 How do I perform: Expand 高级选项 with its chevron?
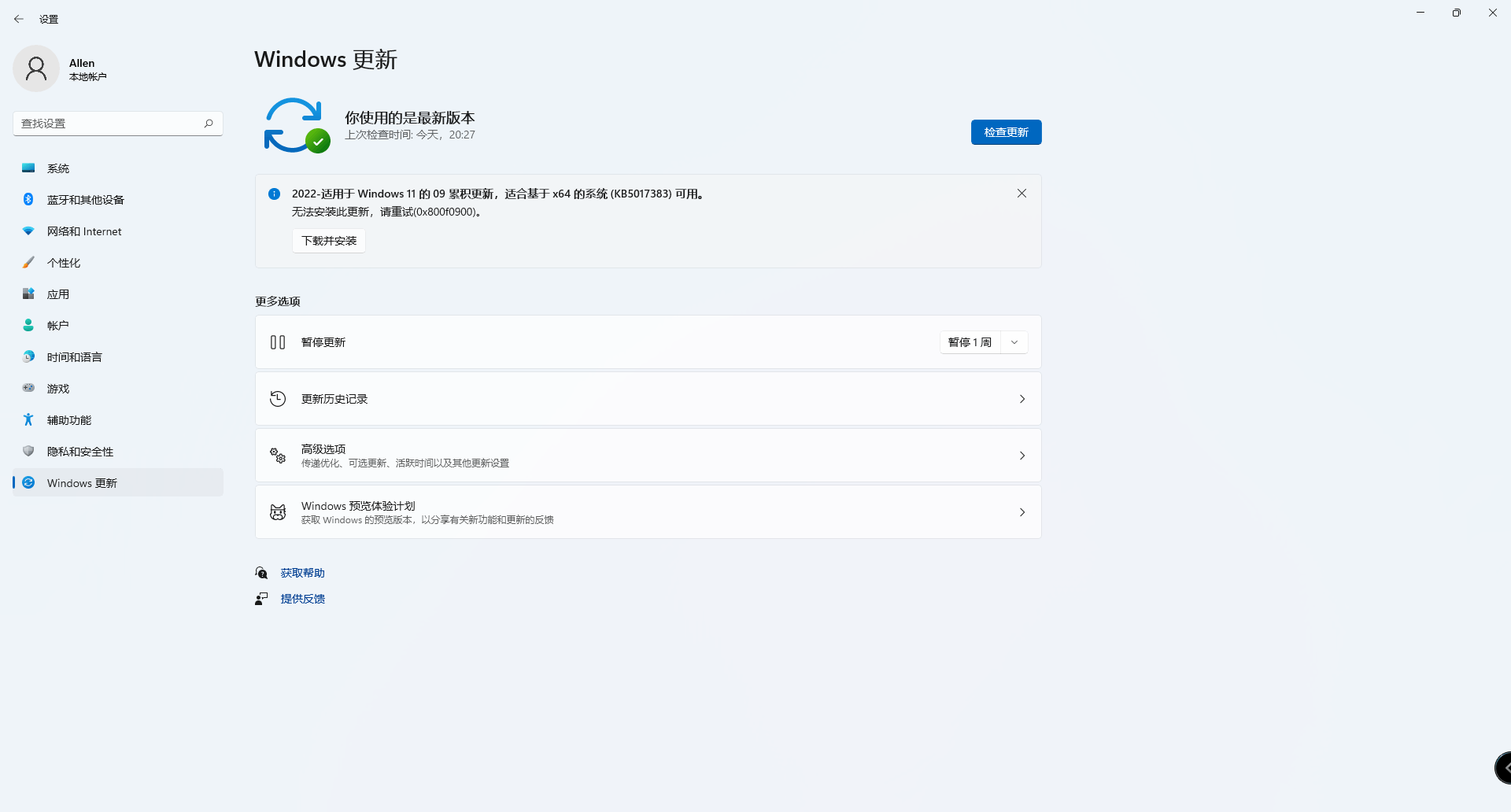click(x=1022, y=456)
